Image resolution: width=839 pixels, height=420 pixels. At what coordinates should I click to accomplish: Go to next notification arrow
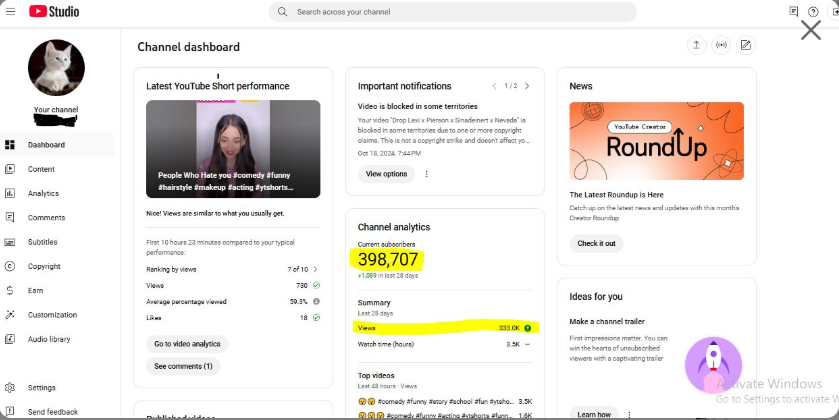click(527, 86)
